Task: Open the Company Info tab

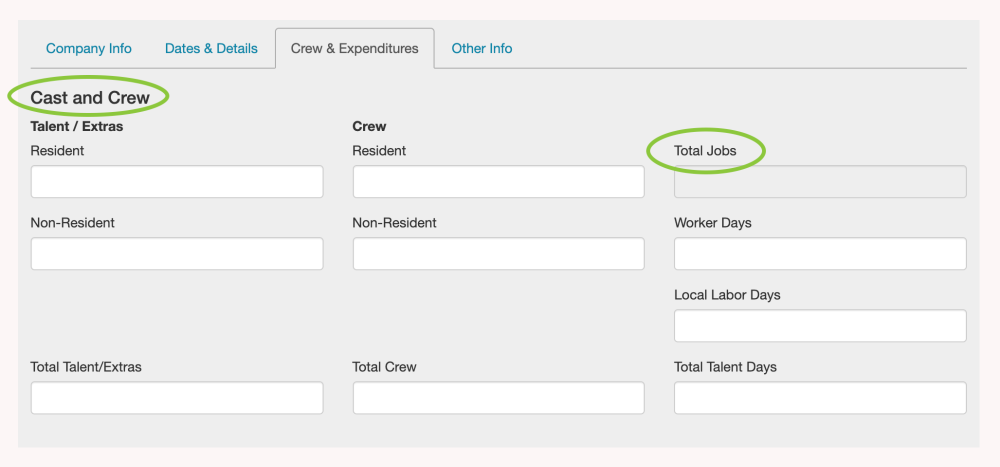Action: (89, 48)
